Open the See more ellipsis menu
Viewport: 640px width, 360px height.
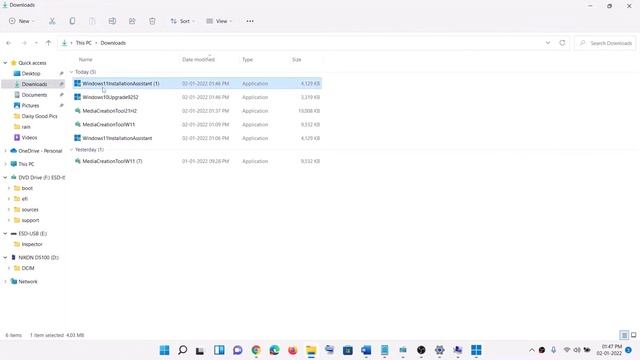pos(250,21)
